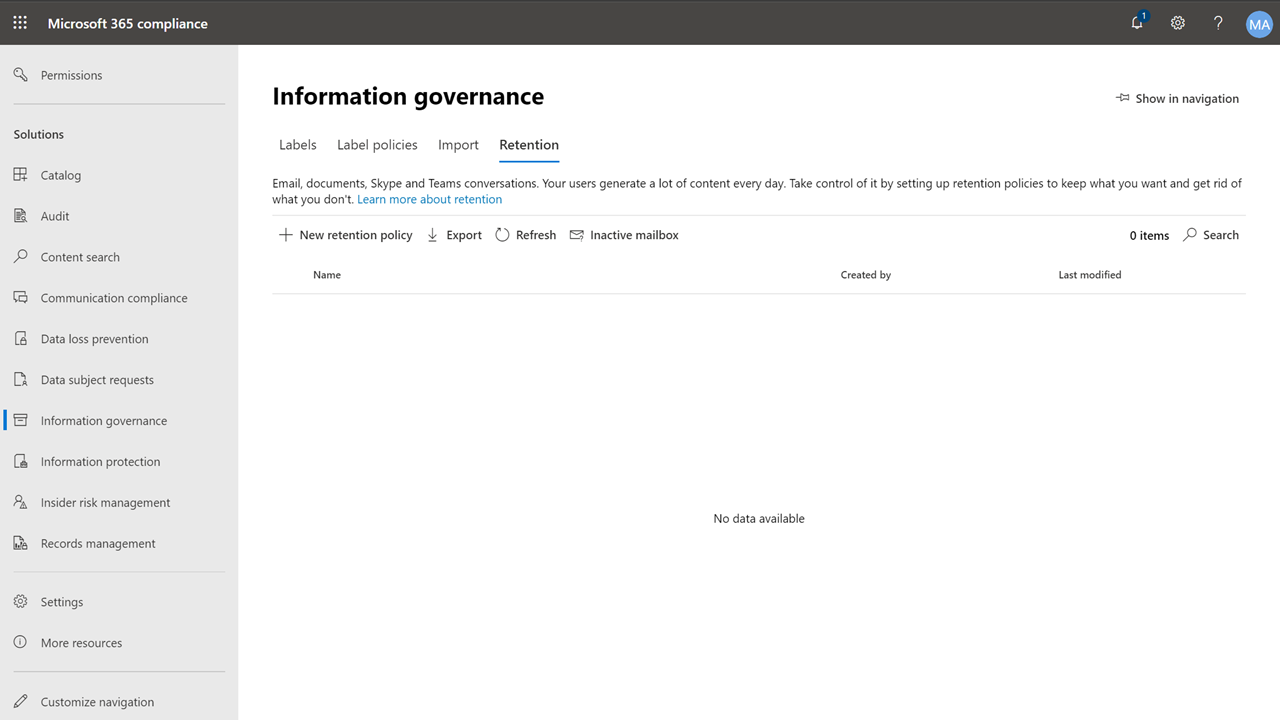
Task: Open the MA account avatar
Action: coord(1259,24)
